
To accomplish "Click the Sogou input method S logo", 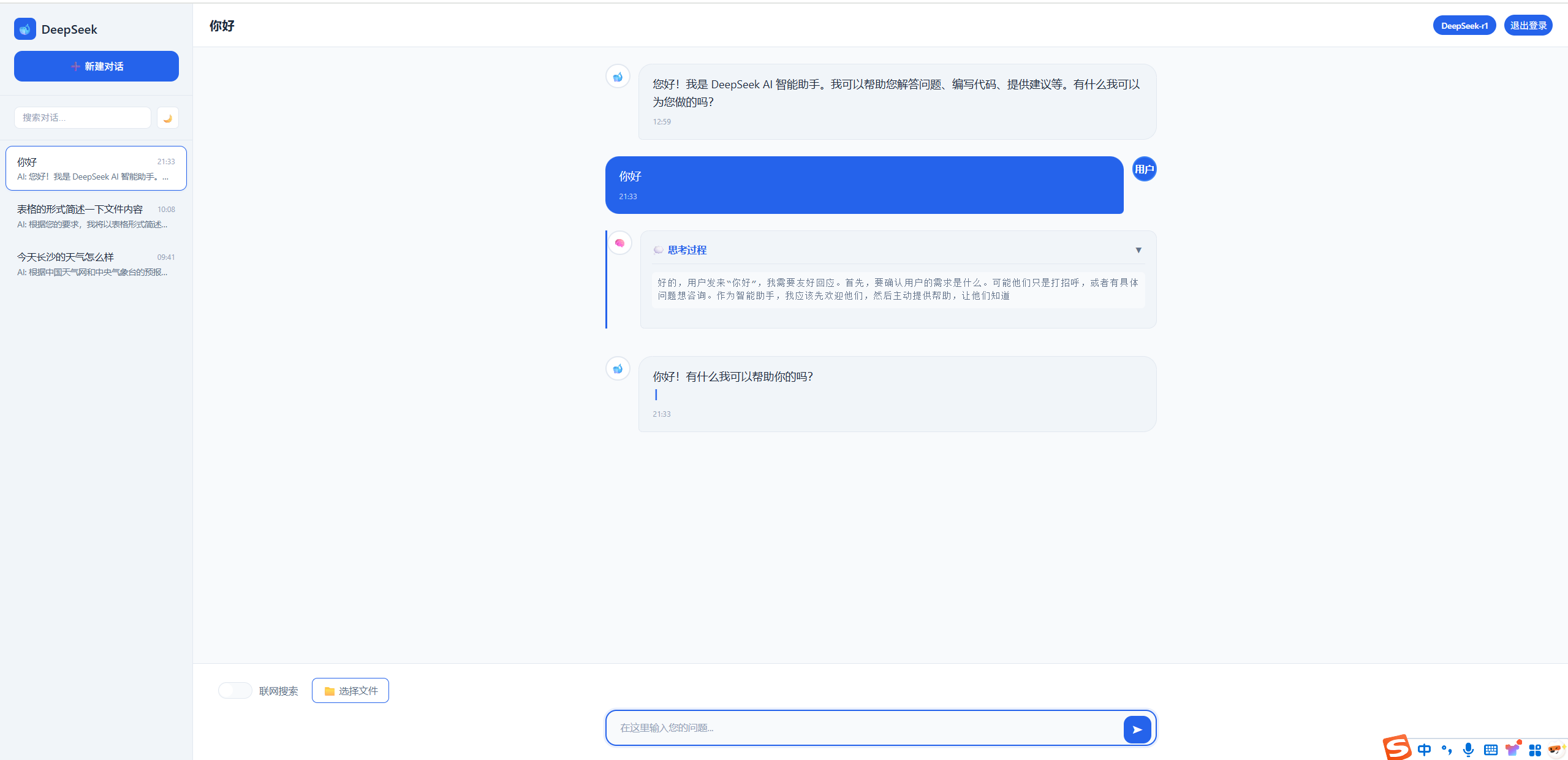I will click(x=1396, y=748).
